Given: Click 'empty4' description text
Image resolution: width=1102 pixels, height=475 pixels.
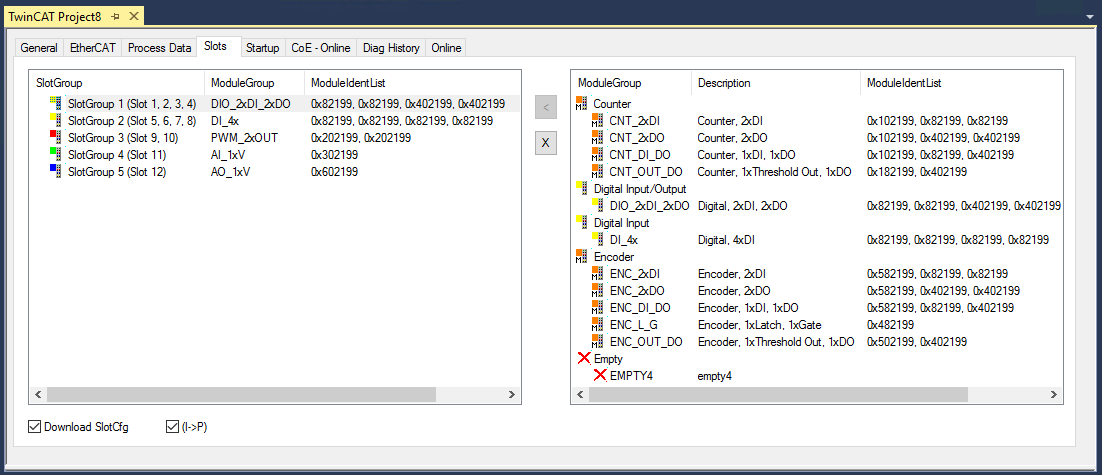Looking at the screenshot, I should 715,375.
